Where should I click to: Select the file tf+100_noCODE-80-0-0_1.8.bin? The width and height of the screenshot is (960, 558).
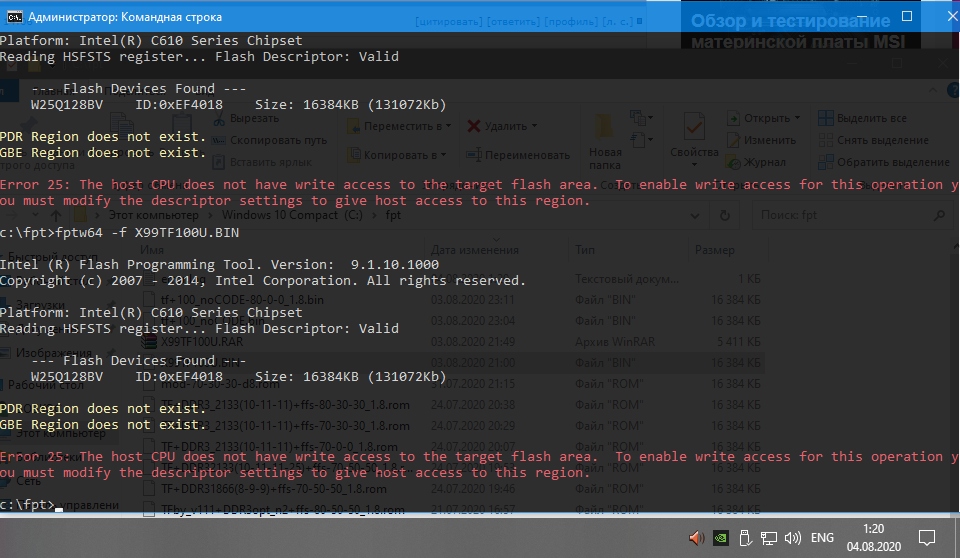[242, 300]
